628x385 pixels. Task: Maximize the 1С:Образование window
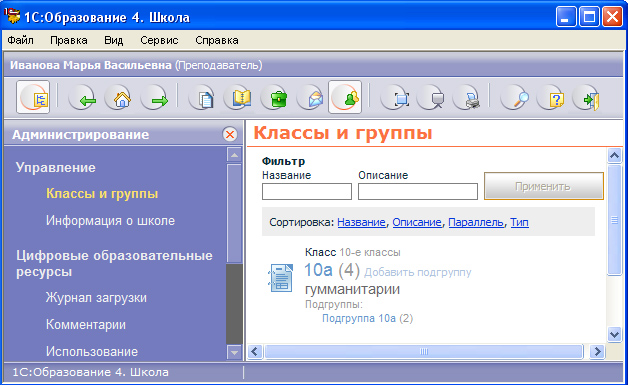point(589,17)
